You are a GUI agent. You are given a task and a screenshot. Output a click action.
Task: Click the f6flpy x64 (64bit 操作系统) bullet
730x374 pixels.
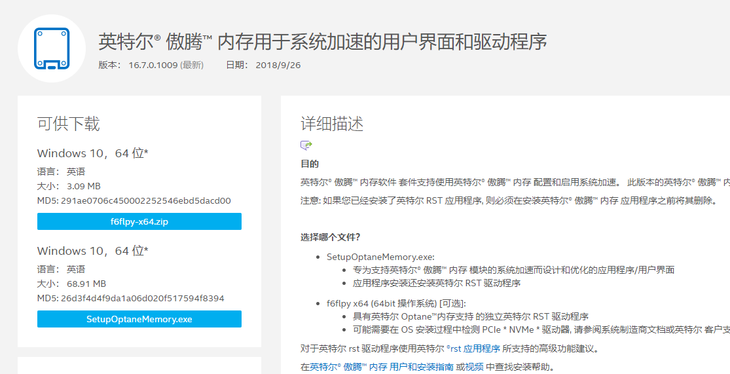coord(396,304)
